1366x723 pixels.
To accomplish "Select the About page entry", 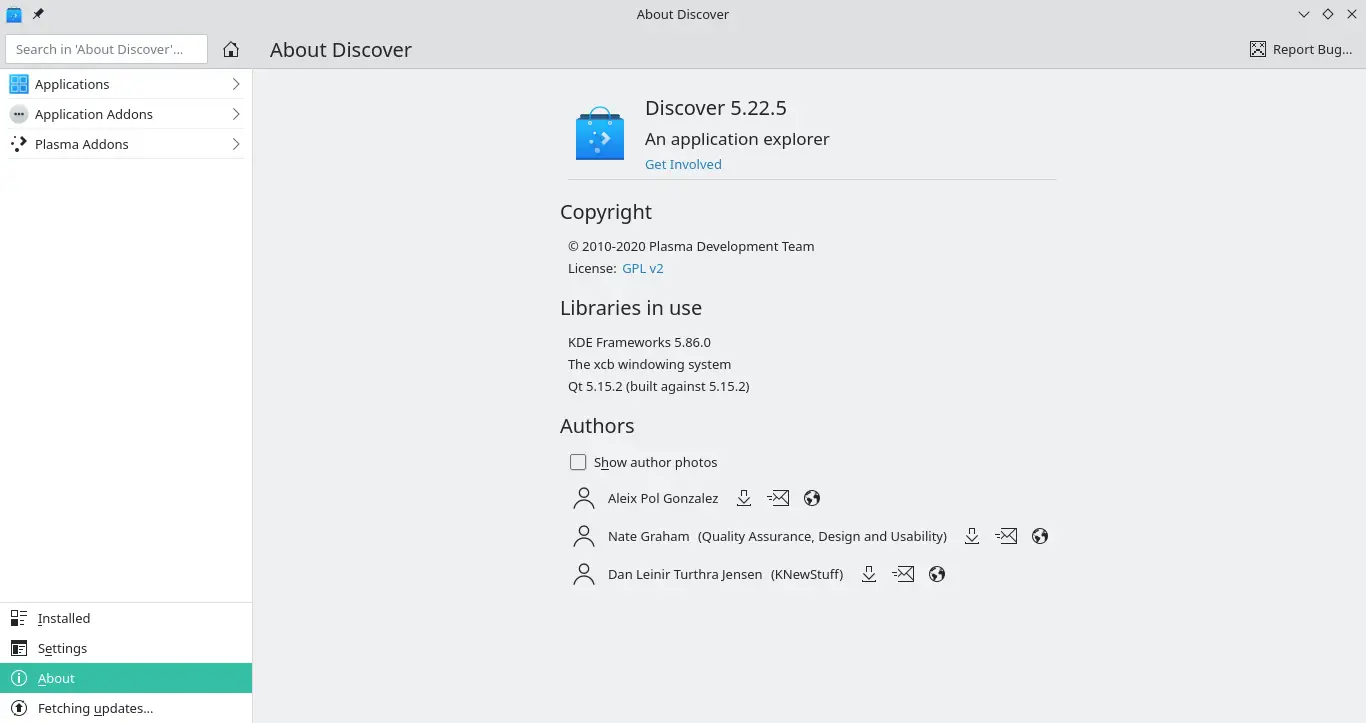I will tap(126, 678).
